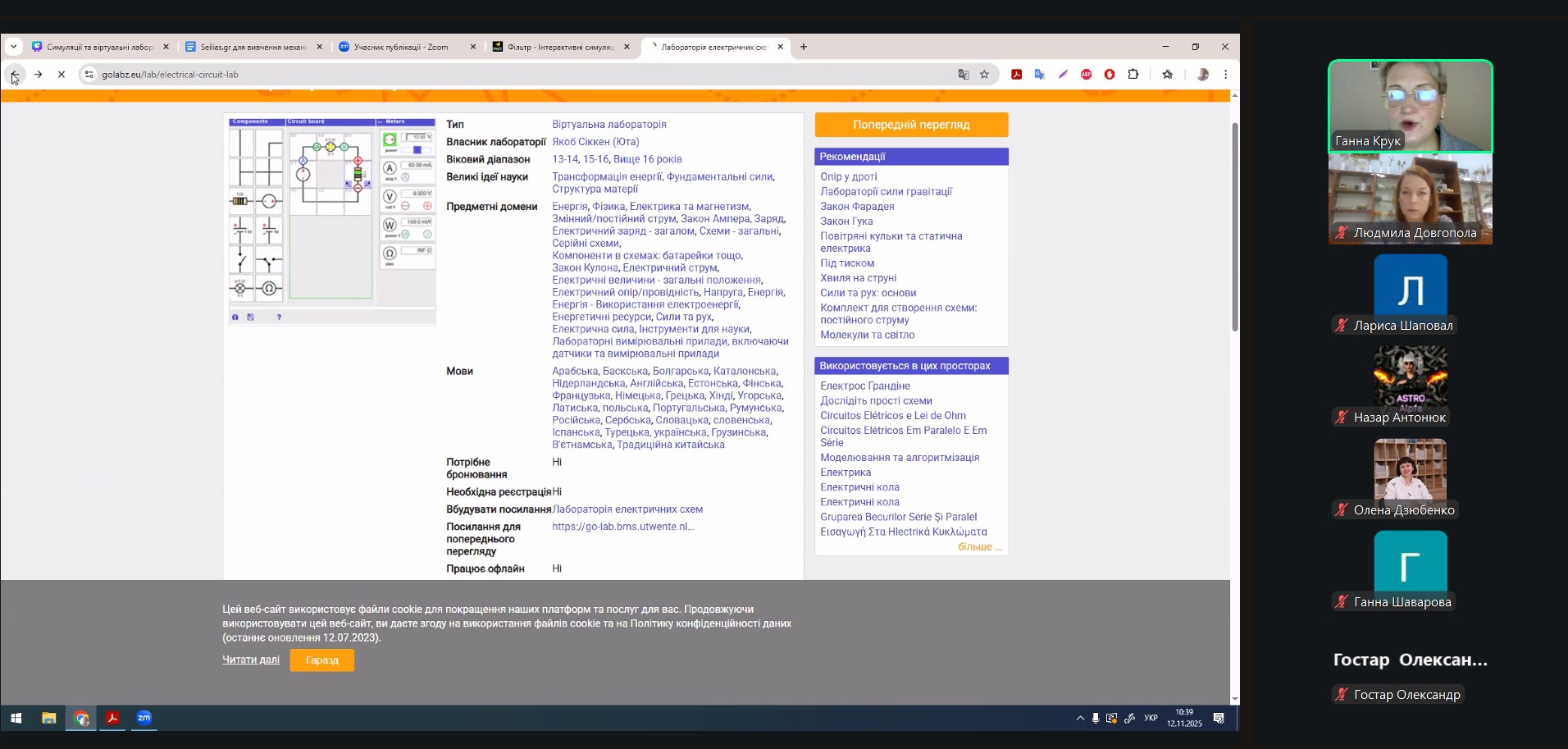Viewport: 1568px width, 749px height.
Task: Open Chrome's three-dot menu
Action: click(x=1225, y=75)
